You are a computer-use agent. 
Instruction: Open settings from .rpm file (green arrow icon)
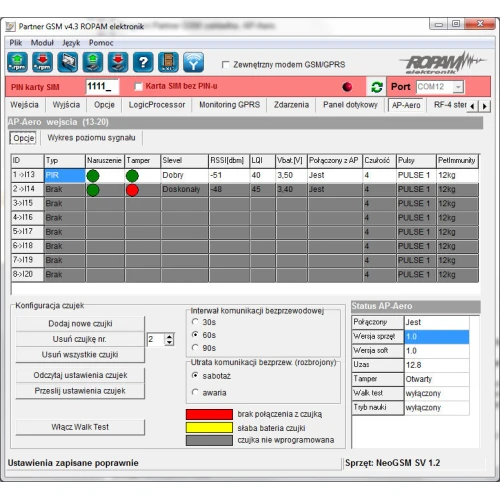pyautogui.click(x=17, y=62)
